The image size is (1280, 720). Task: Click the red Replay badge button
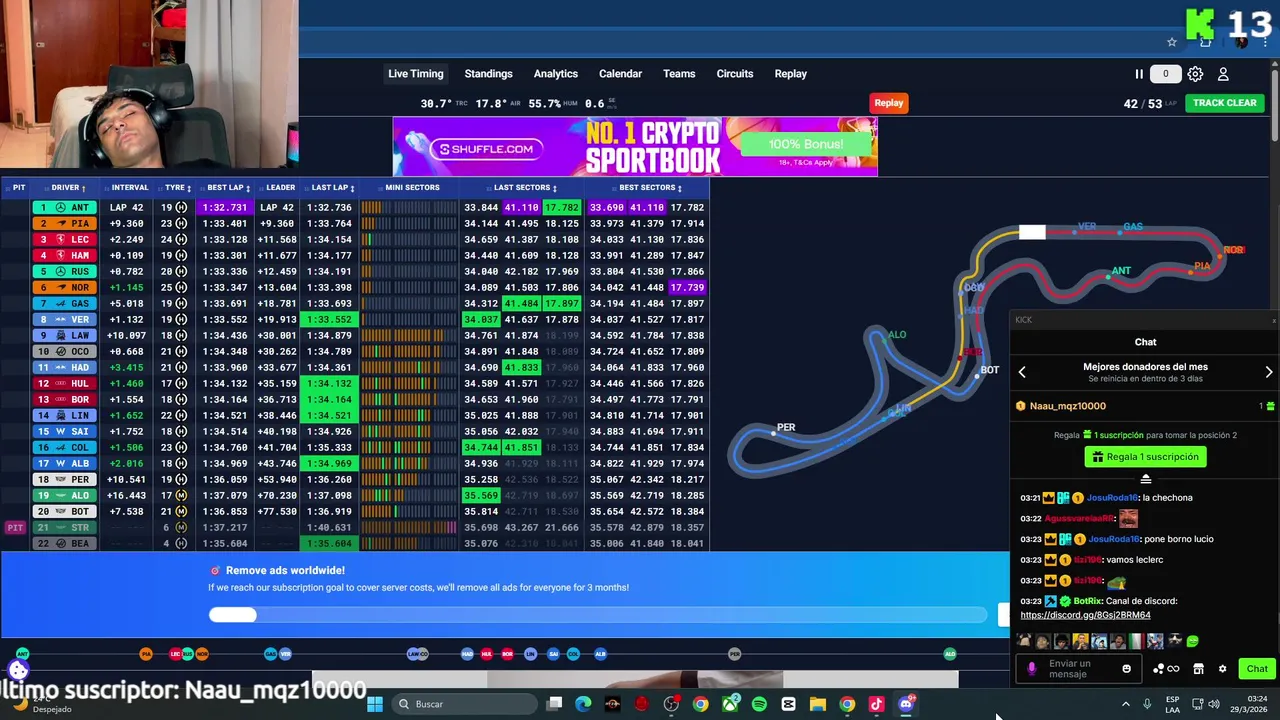tap(889, 102)
